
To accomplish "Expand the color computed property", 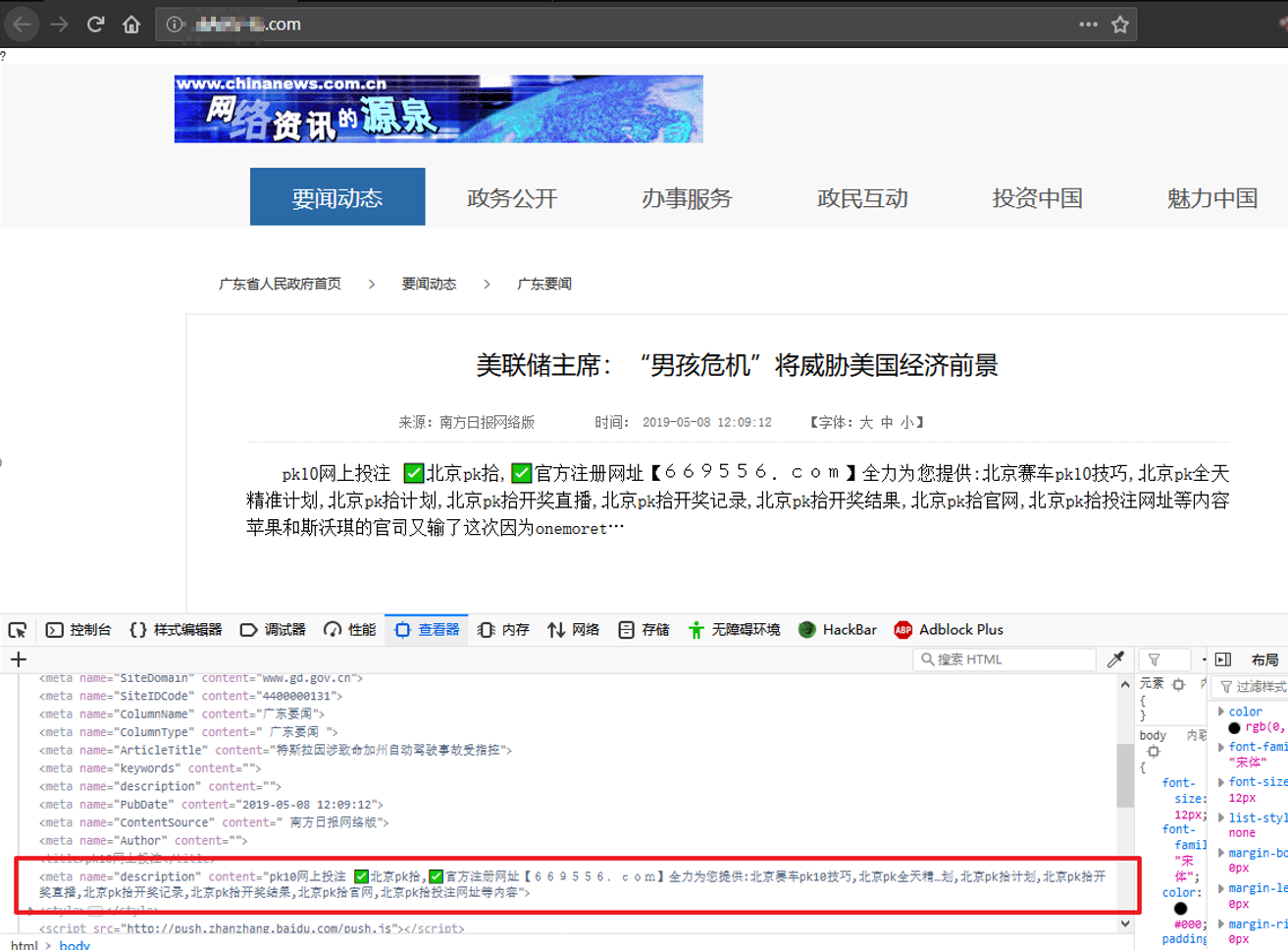I will 1221,712.
